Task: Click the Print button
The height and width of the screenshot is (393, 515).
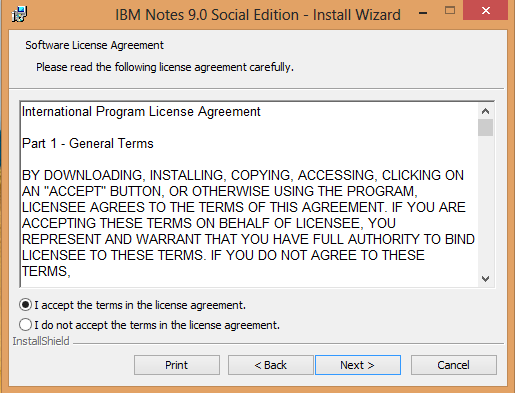Action: click(177, 365)
